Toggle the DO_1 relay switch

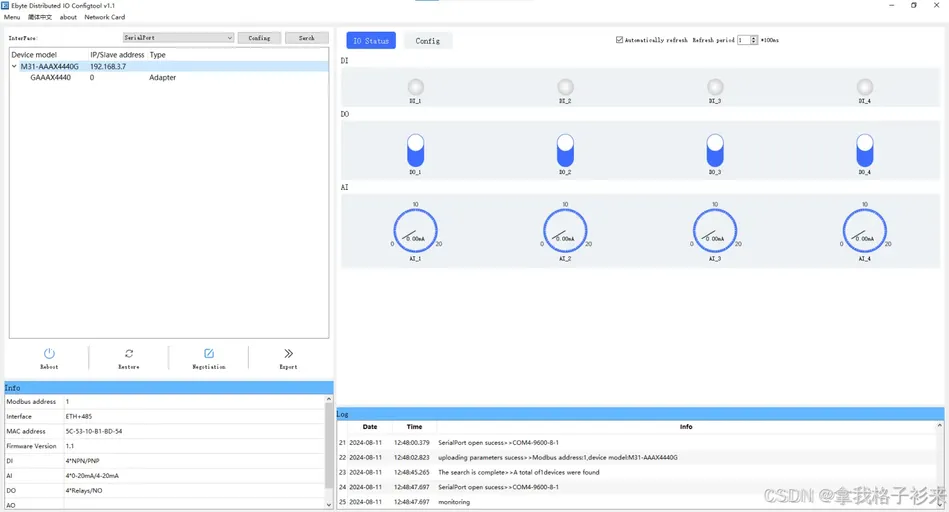click(415, 151)
